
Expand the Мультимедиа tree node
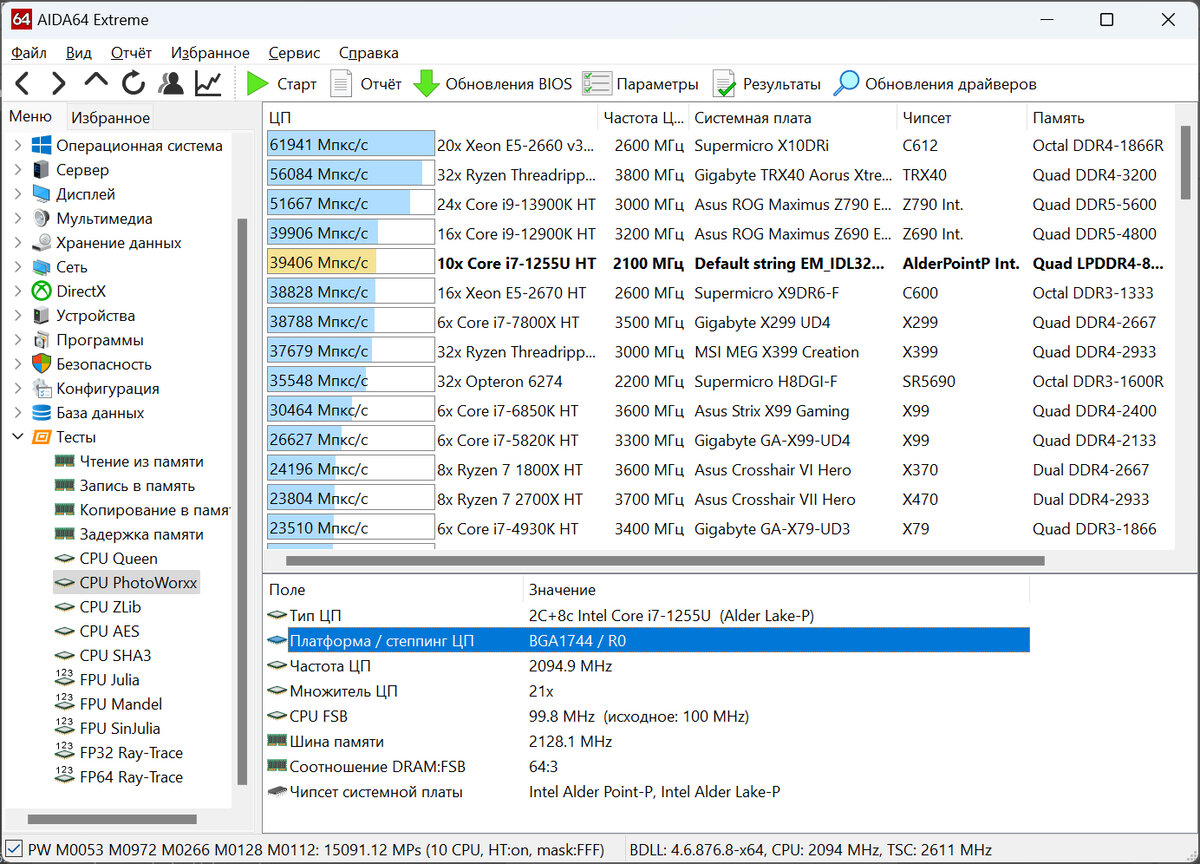(17, 219)
